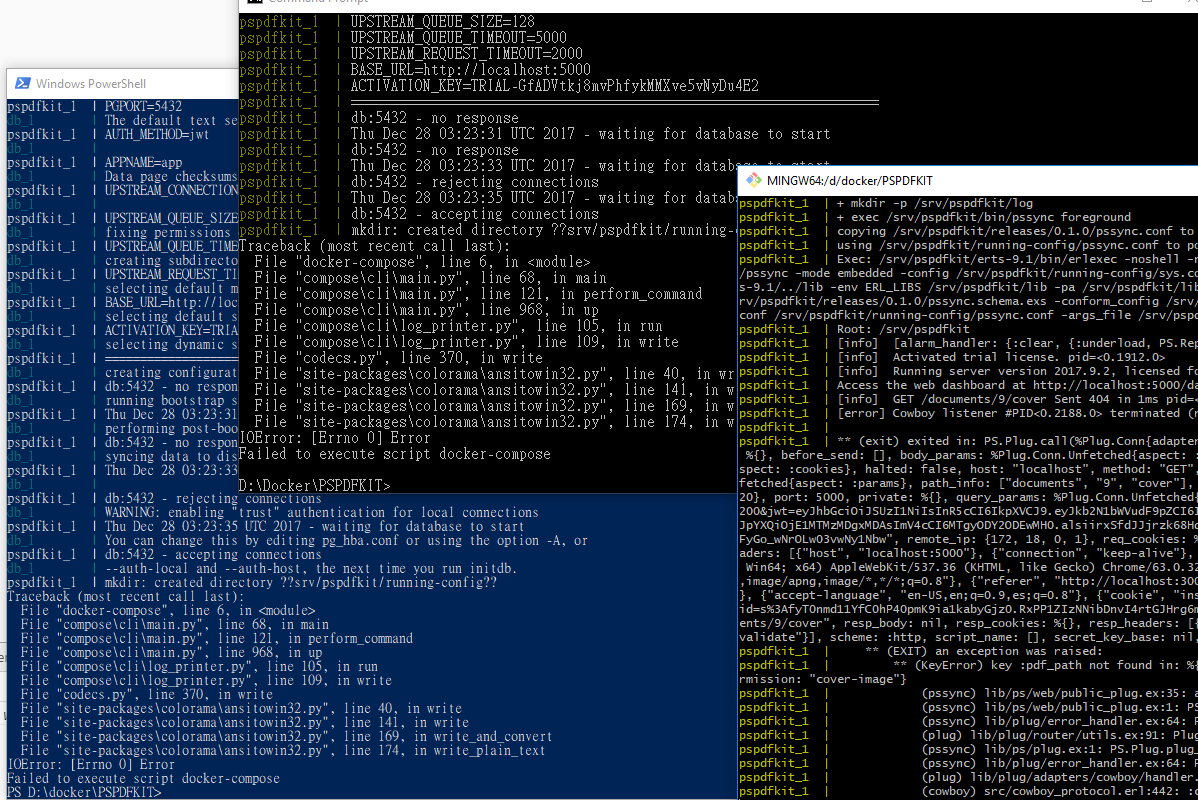The image size is (1198, 800).
Task: Click 'You can change this by editing pg_hba.conf'
Action: pos(345,541)
